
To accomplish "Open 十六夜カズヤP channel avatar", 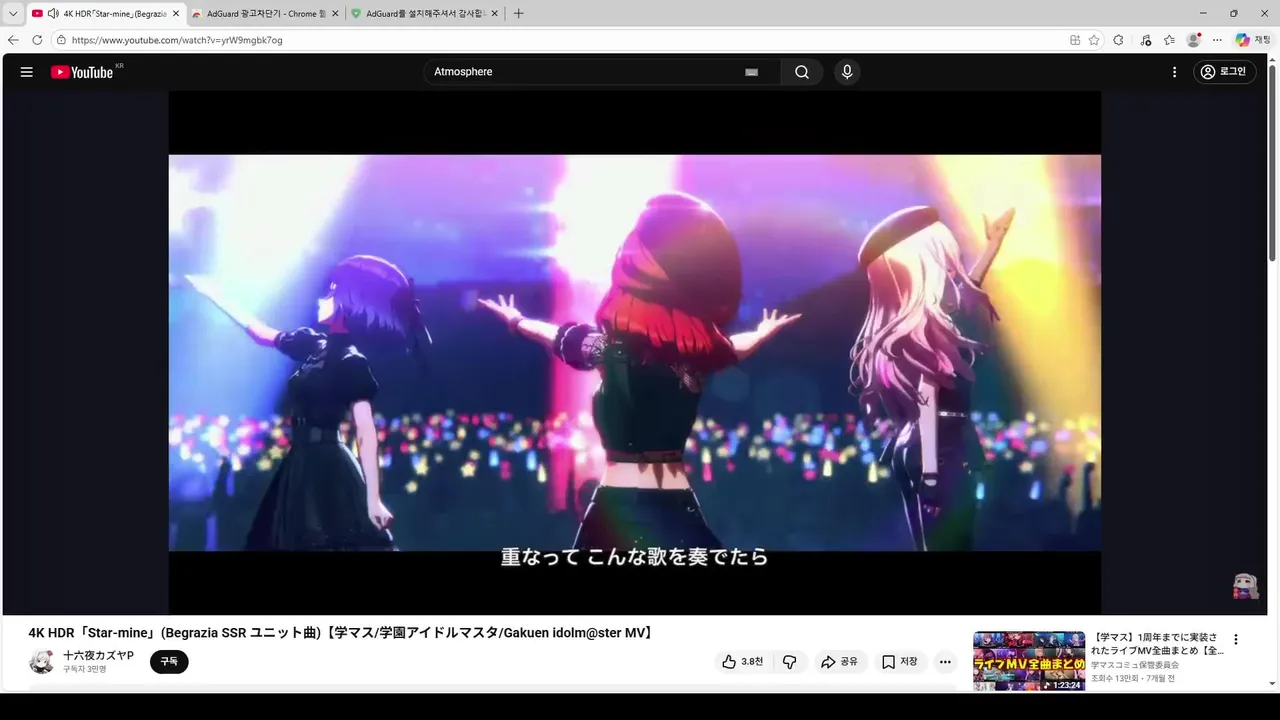I will tap(42, 661).
